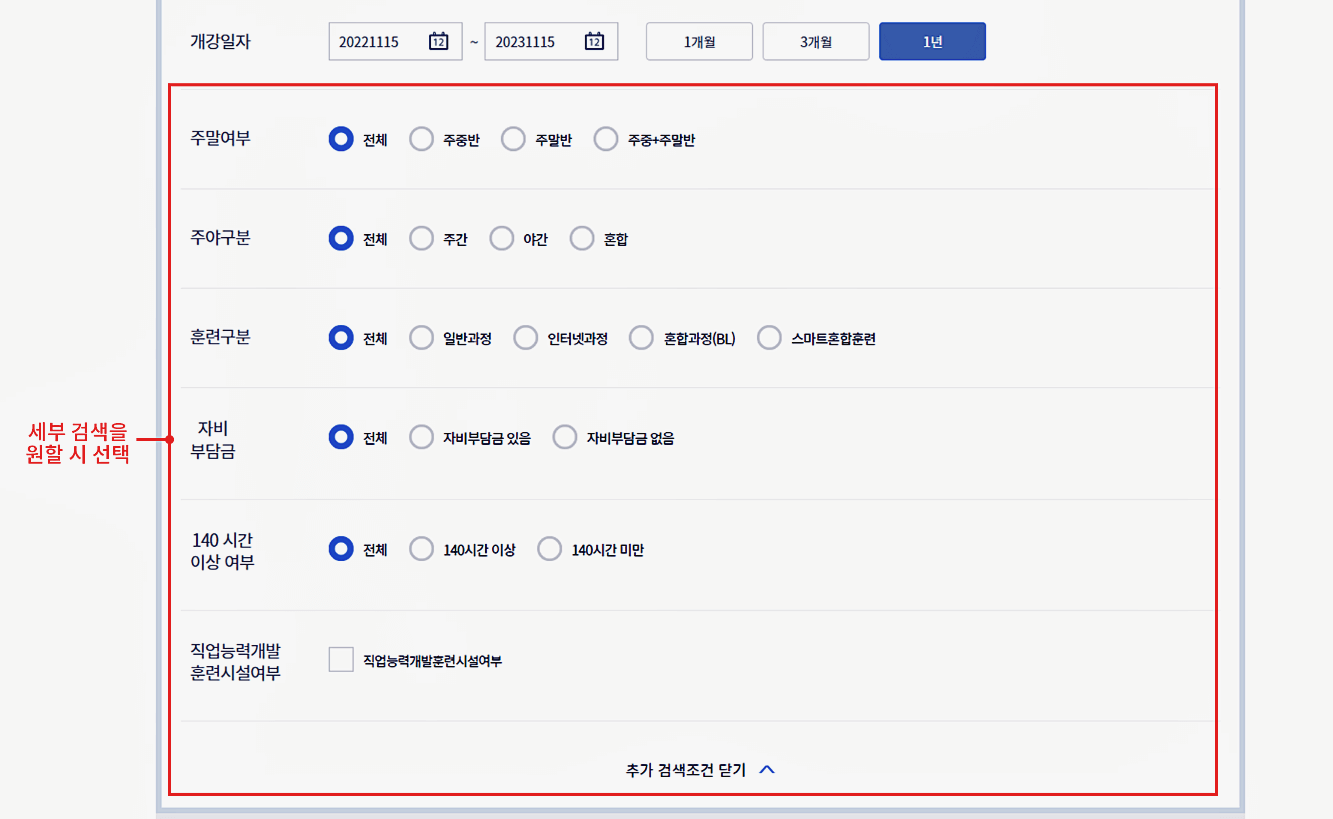
Task: Click the 자비 부담금 label
Action: (213, 440)
